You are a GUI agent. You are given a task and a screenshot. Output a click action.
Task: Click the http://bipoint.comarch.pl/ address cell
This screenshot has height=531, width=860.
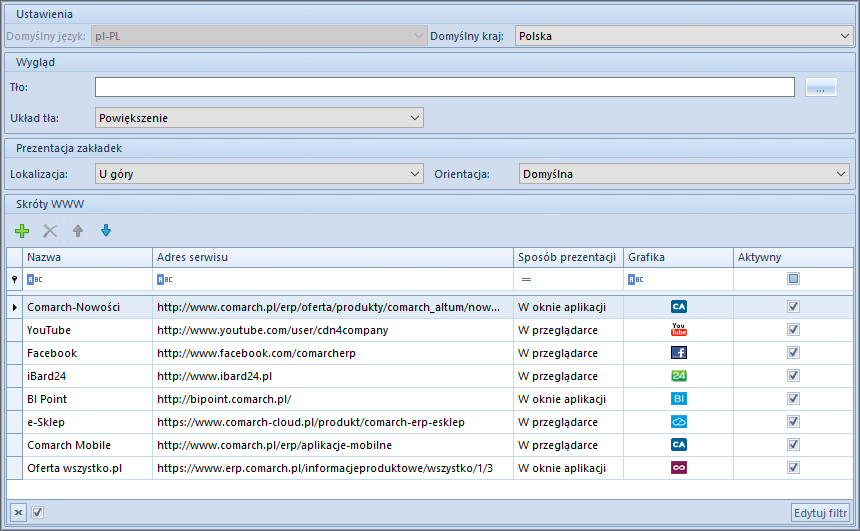coord(333,399)
